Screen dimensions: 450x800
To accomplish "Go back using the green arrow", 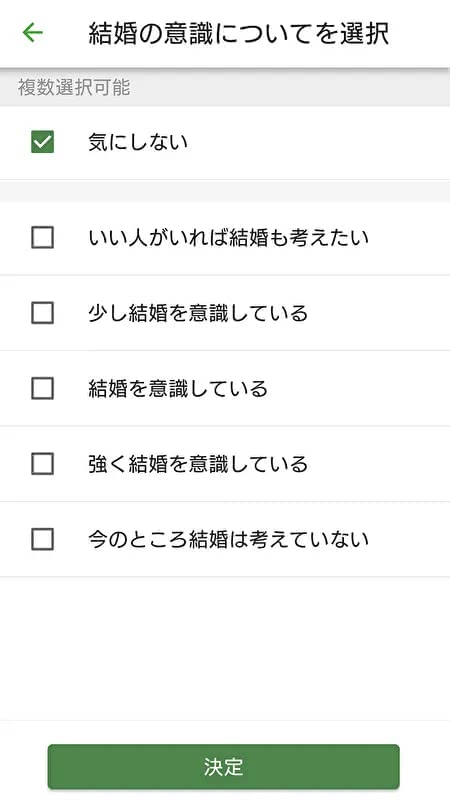I will [33, 33].
